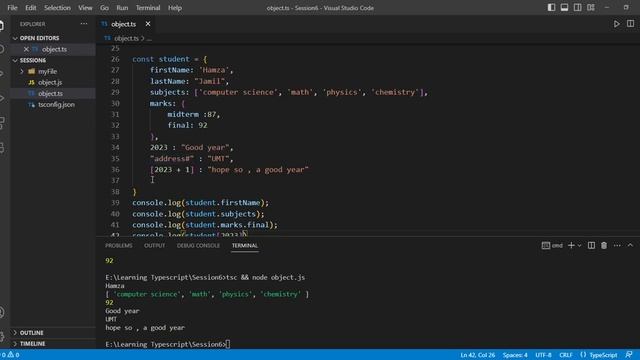Open the View menu
The image size is (640, 360).
pyautogui.click(x=85, y=8)
